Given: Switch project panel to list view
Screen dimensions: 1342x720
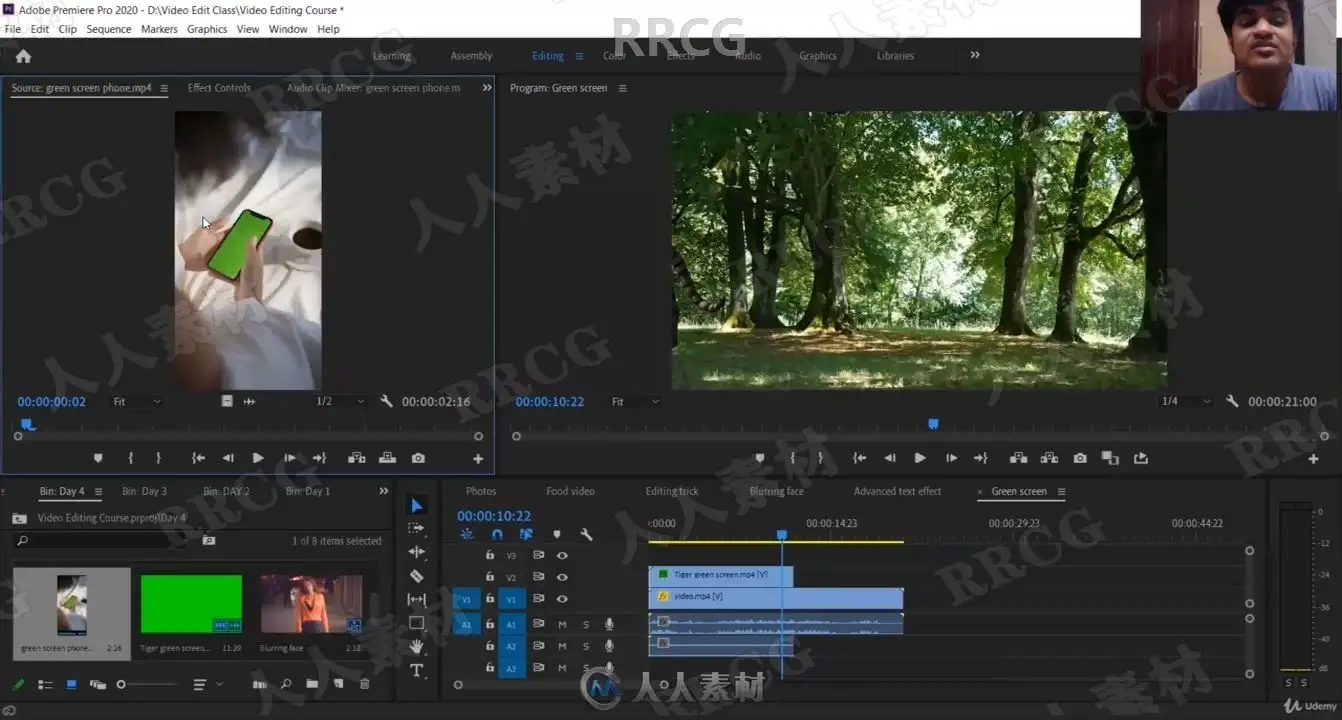Looking at the screenshot, I should (45, 685).
